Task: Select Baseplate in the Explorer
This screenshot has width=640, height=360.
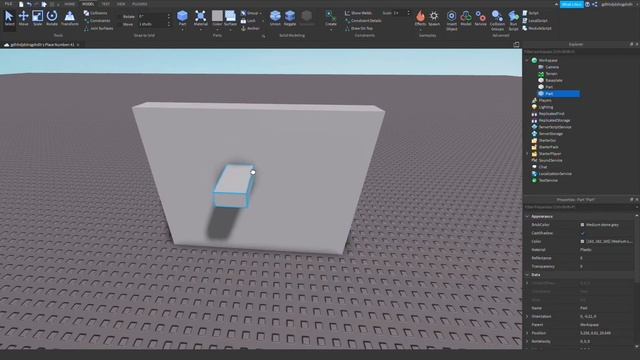Action: [x=554, y=80]
